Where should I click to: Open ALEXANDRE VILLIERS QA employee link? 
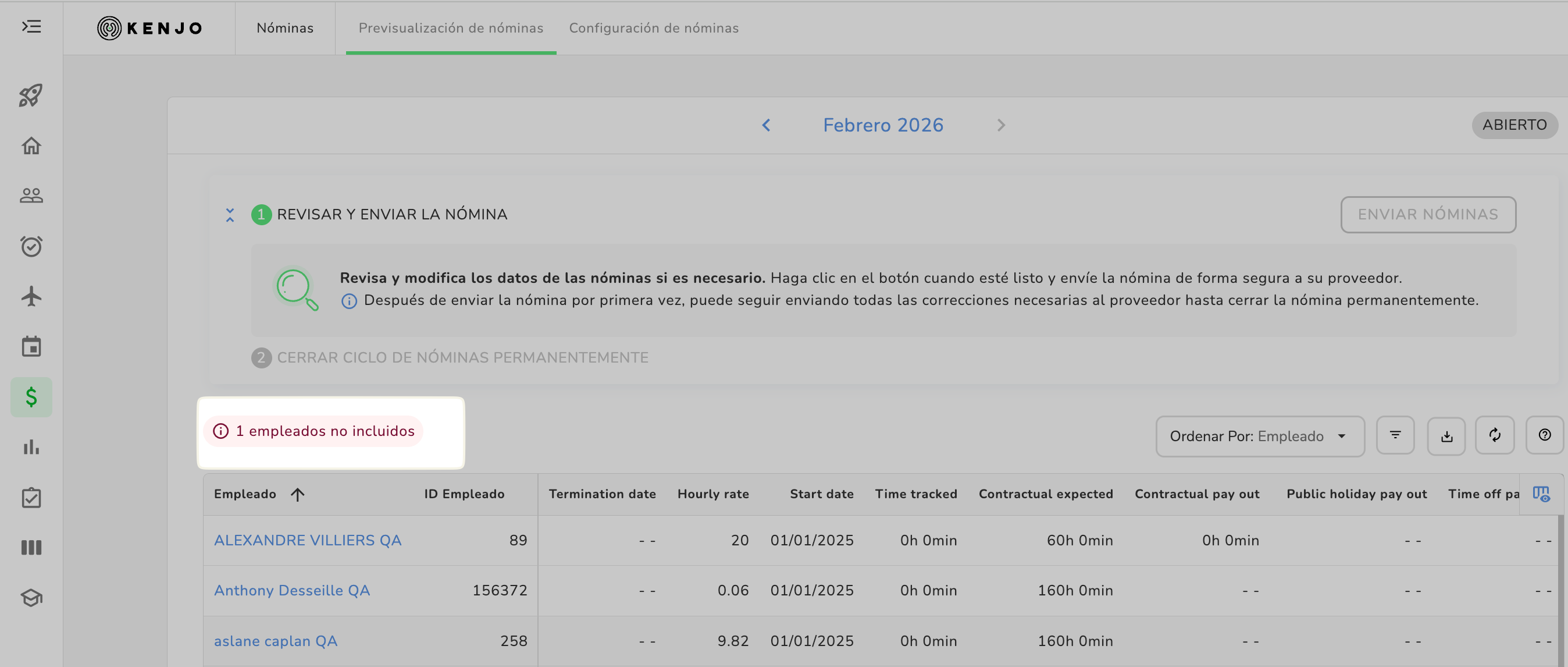308,540
